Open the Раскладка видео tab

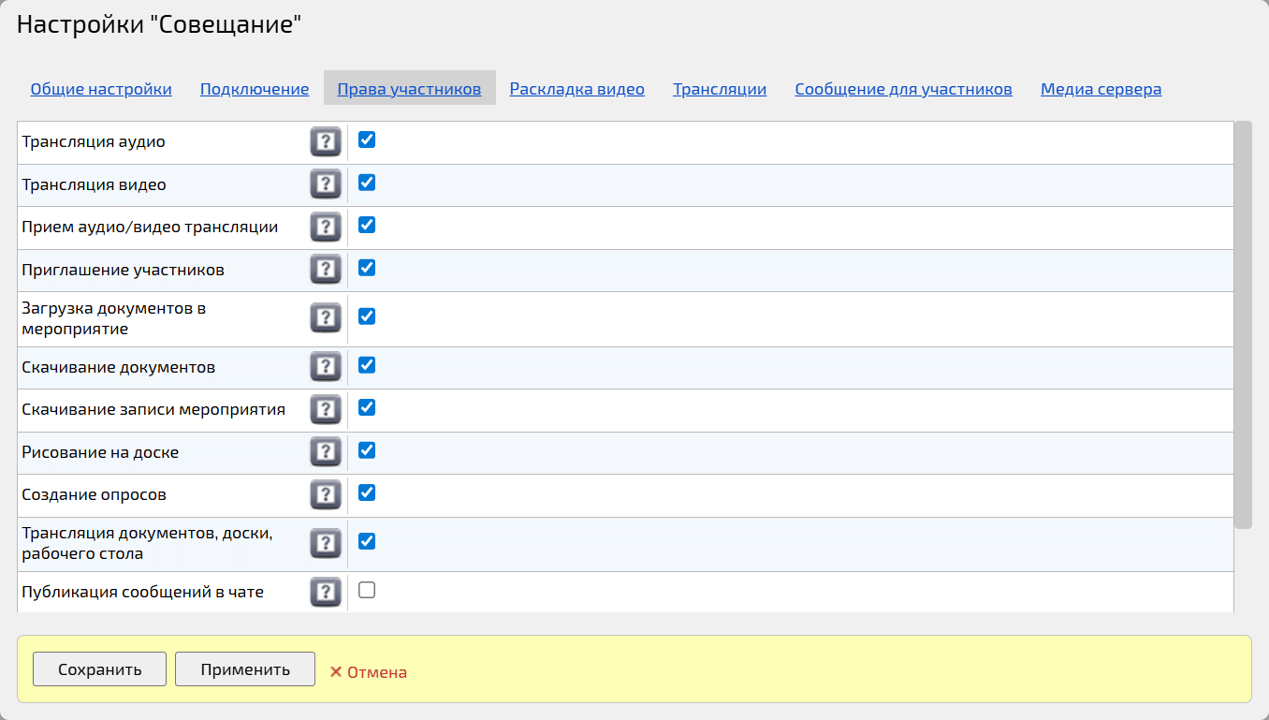(577, 89)
